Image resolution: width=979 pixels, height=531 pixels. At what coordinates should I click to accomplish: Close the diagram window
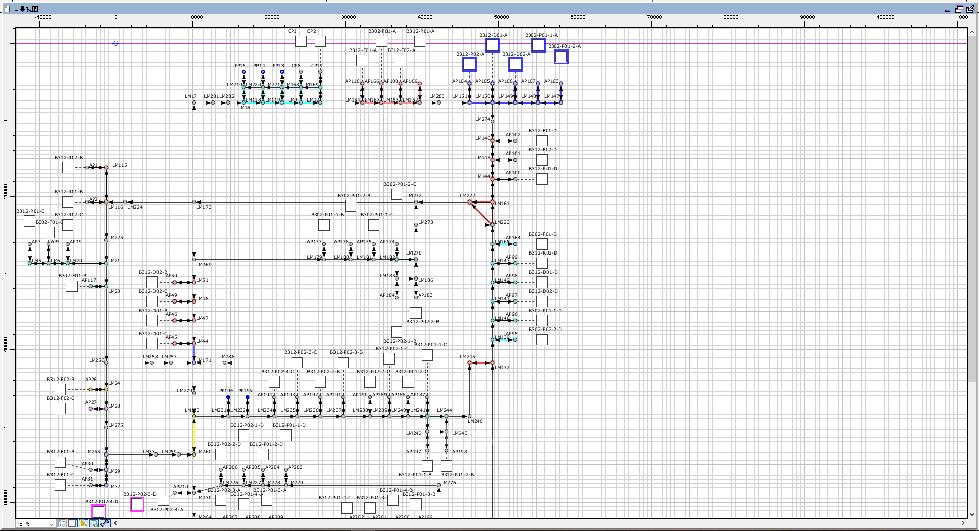pos(971,7)
